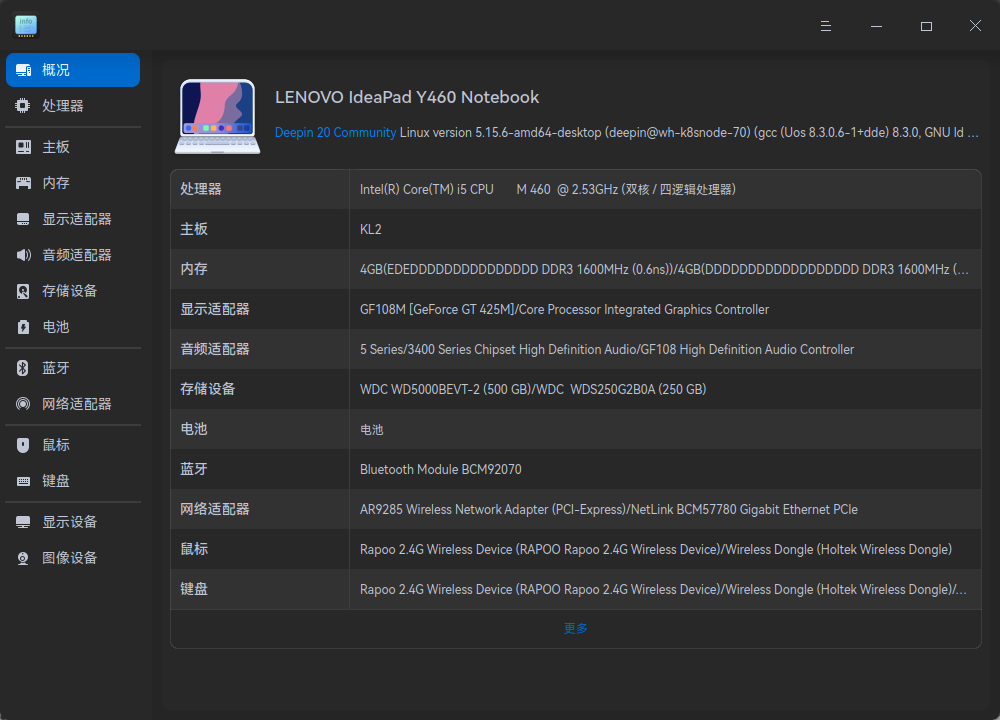Open the 内存 sidebar label
The height and width of the screenshot is (720, 1000).
pyautogui.click(x=56, y=183)
